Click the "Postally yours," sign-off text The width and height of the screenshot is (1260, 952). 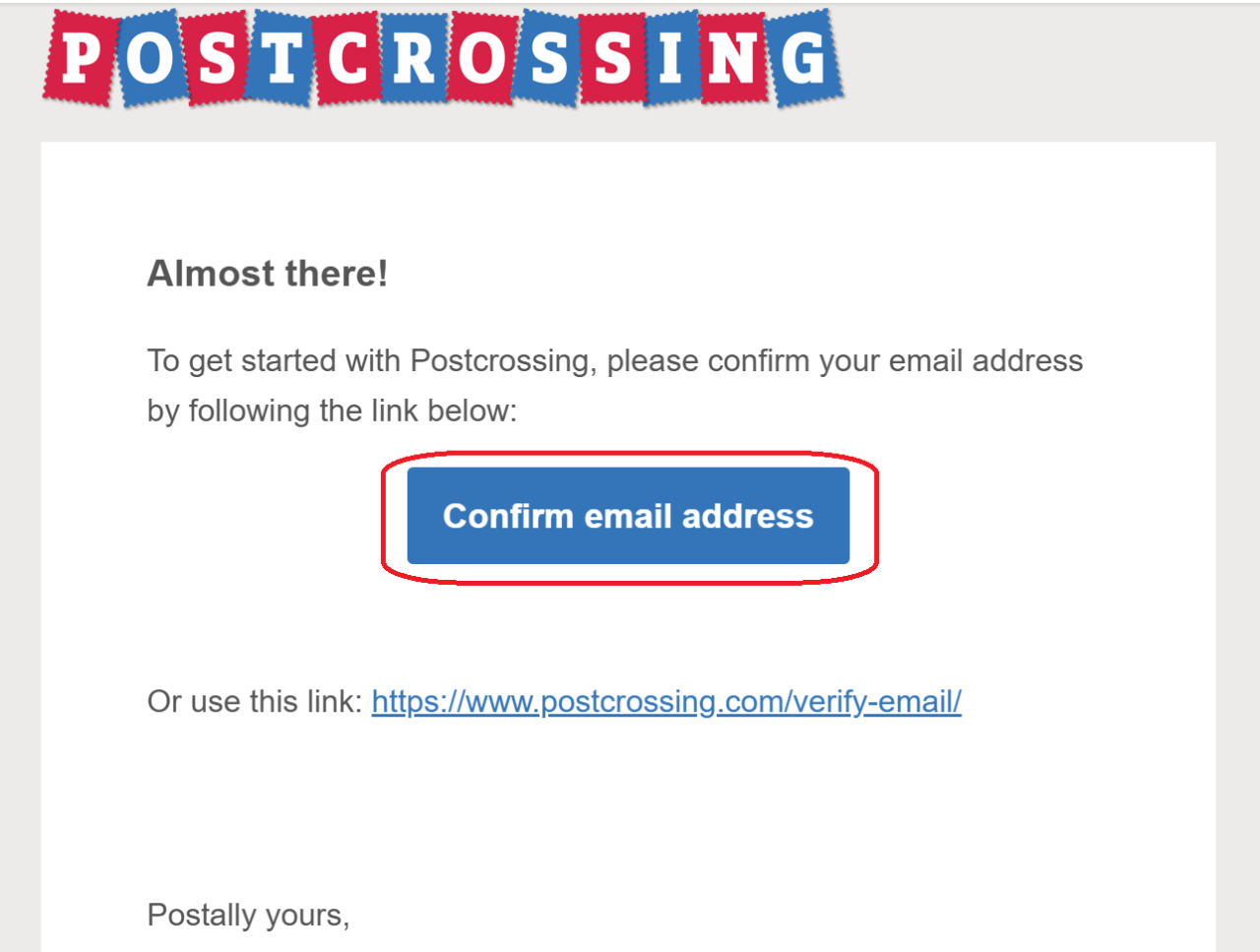point(248,915)
